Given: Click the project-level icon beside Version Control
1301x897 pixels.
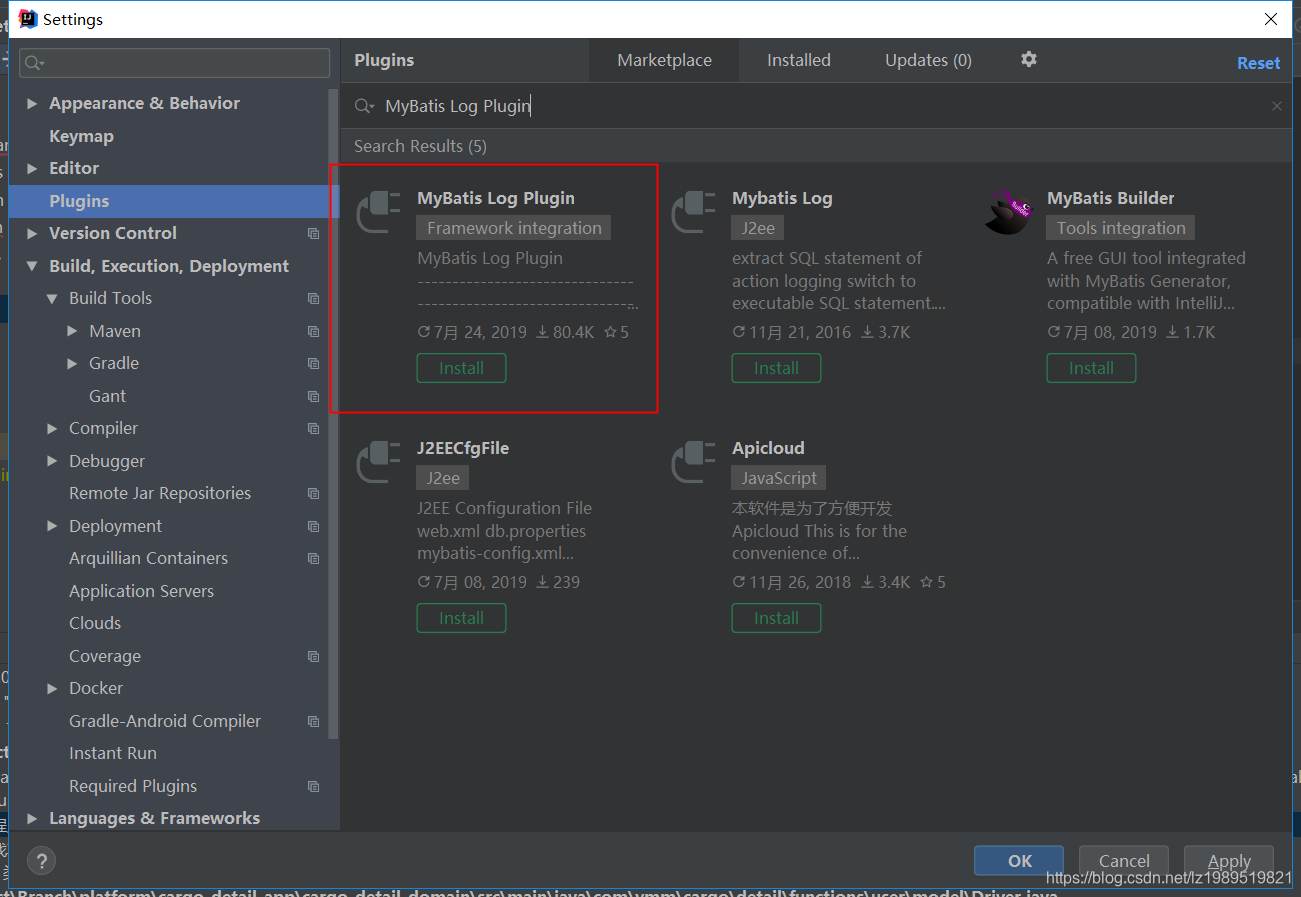Looking at the screenshot, I should pyautogui.click(x=313, y=234).
